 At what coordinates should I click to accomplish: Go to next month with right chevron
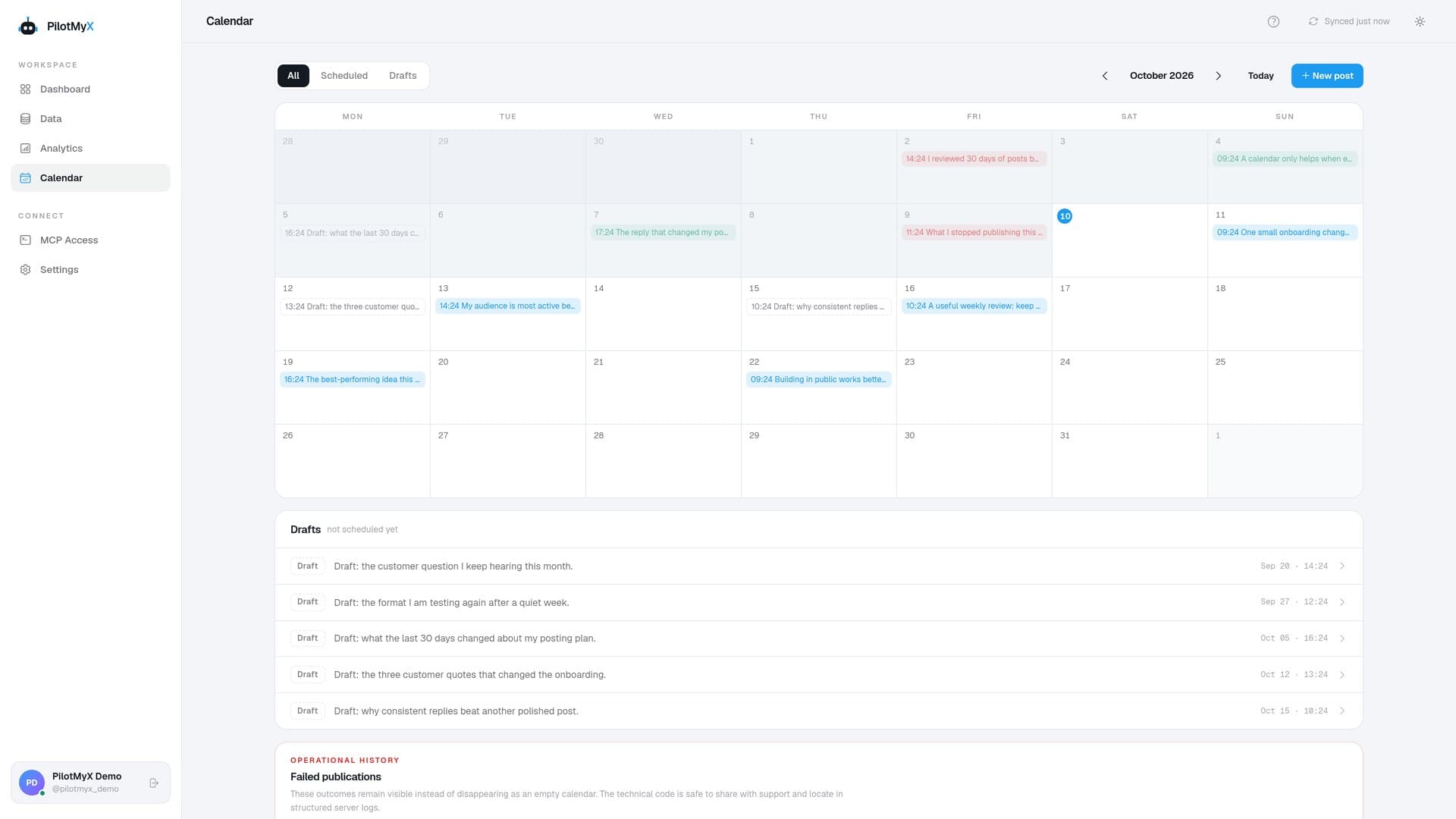click(1219, 76)
